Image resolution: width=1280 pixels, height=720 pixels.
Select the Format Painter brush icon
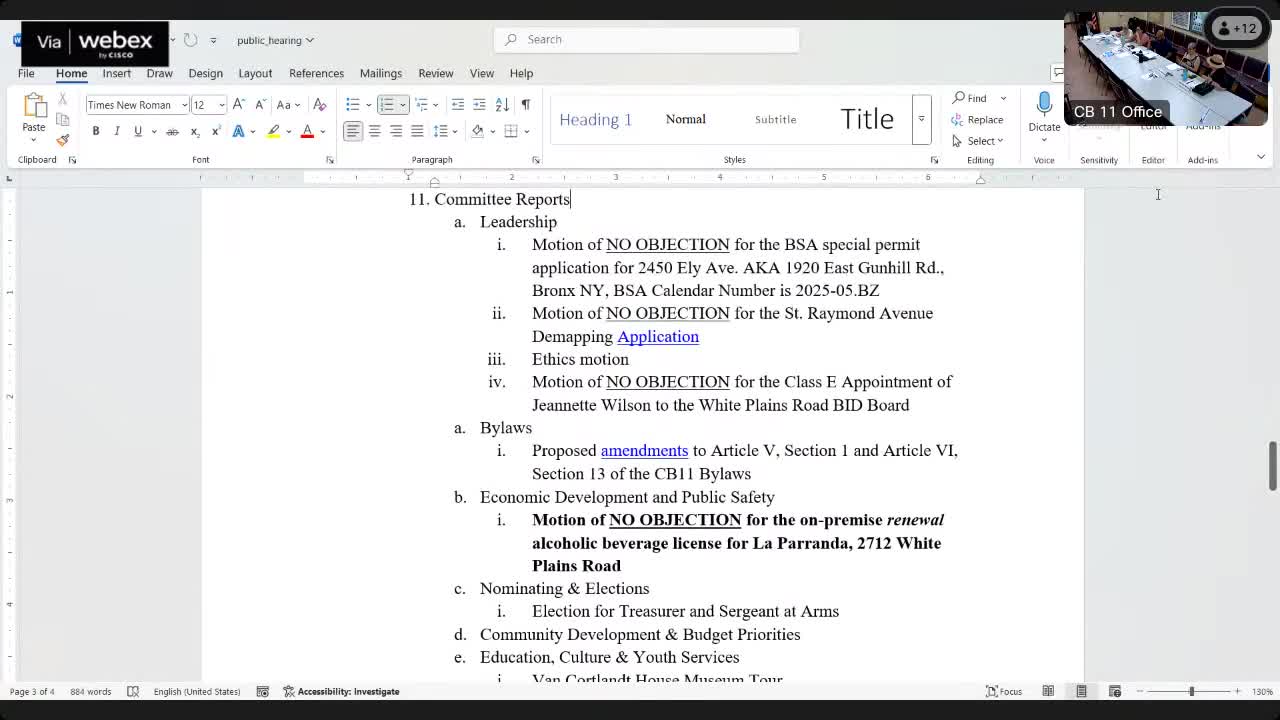click(x=62, y=140)
